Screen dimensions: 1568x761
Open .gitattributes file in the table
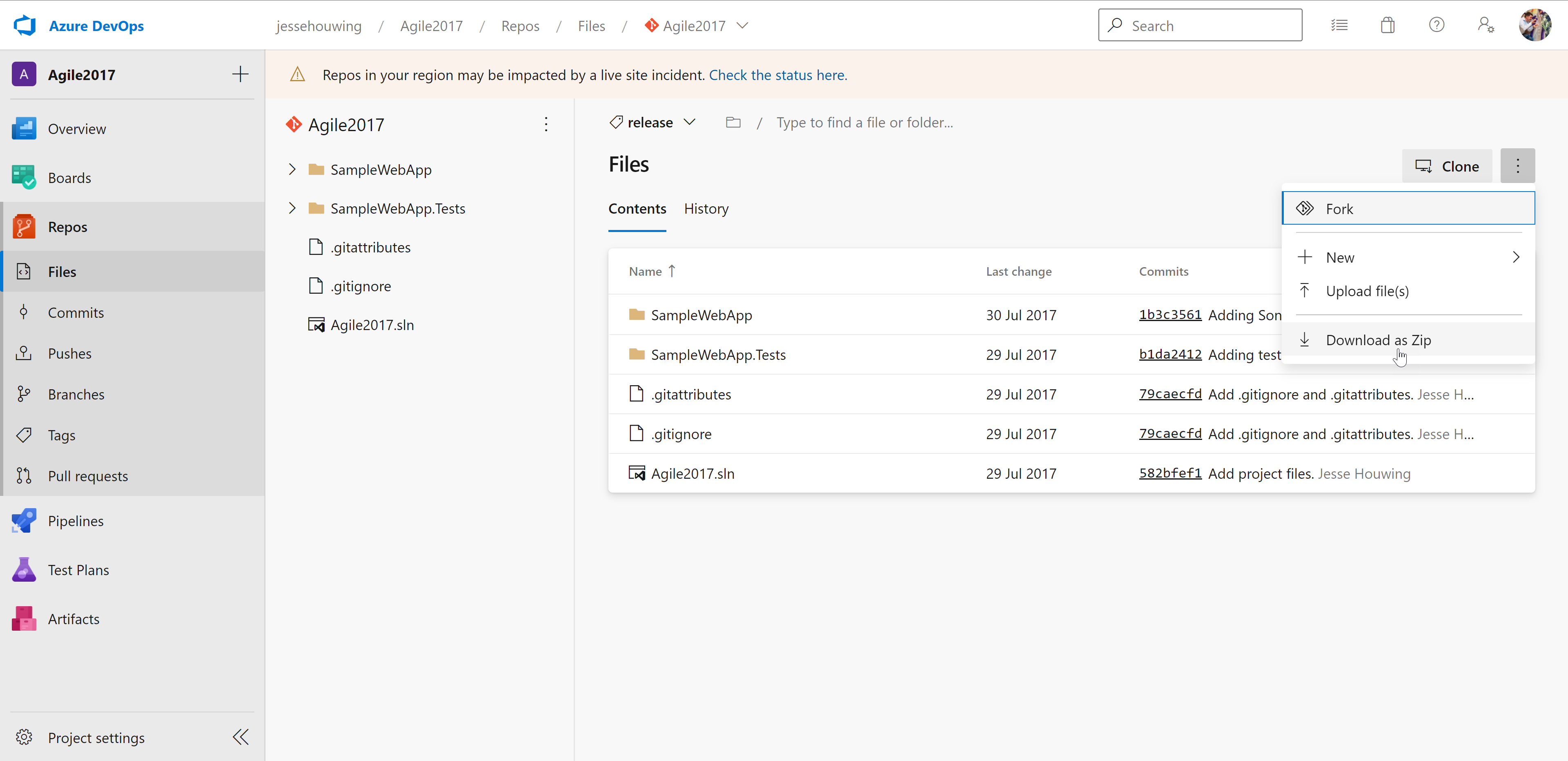coord(691,394)
